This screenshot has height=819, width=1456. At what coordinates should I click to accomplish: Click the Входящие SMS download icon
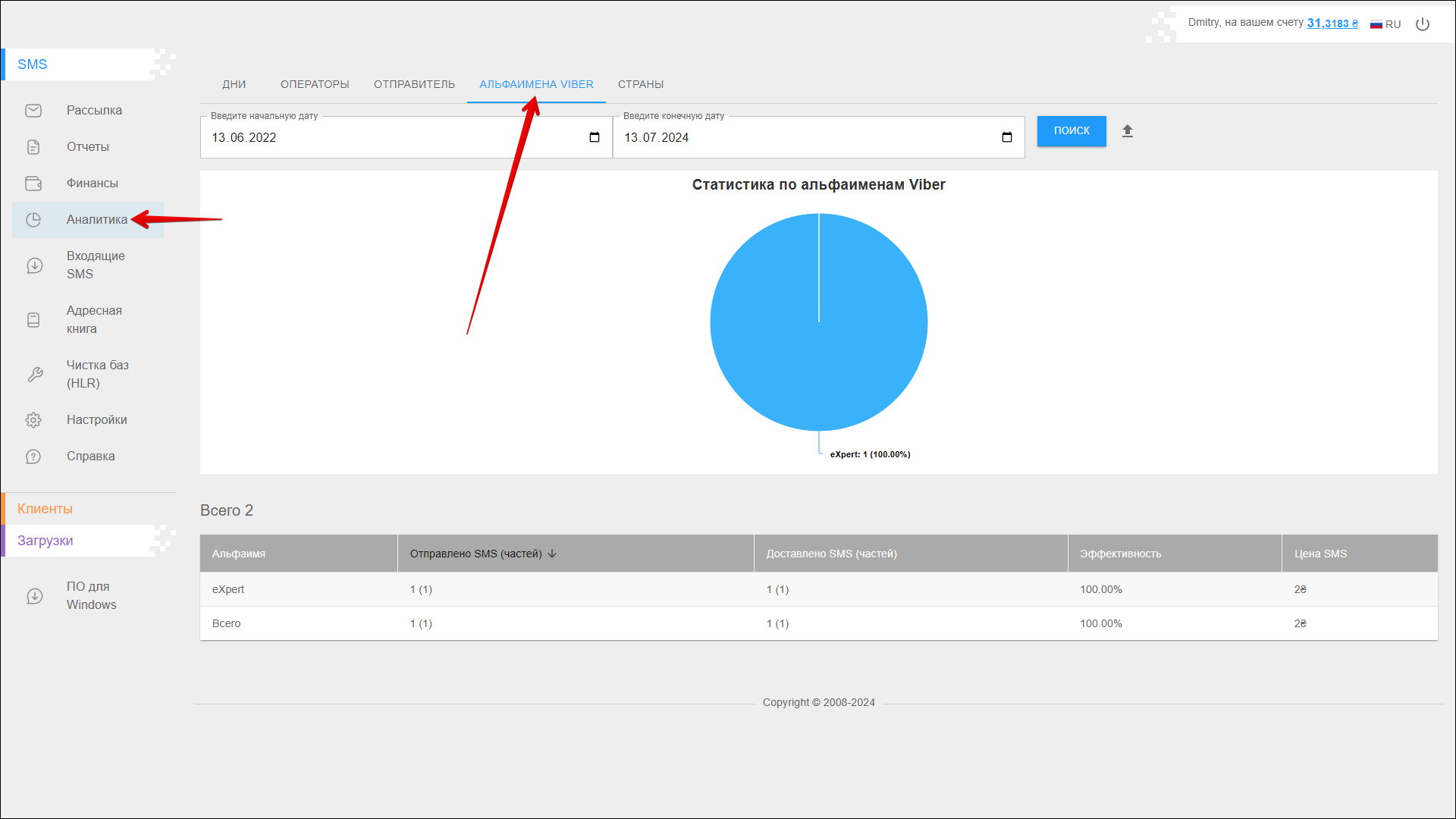pyautogui.click(x=34, y=265)
